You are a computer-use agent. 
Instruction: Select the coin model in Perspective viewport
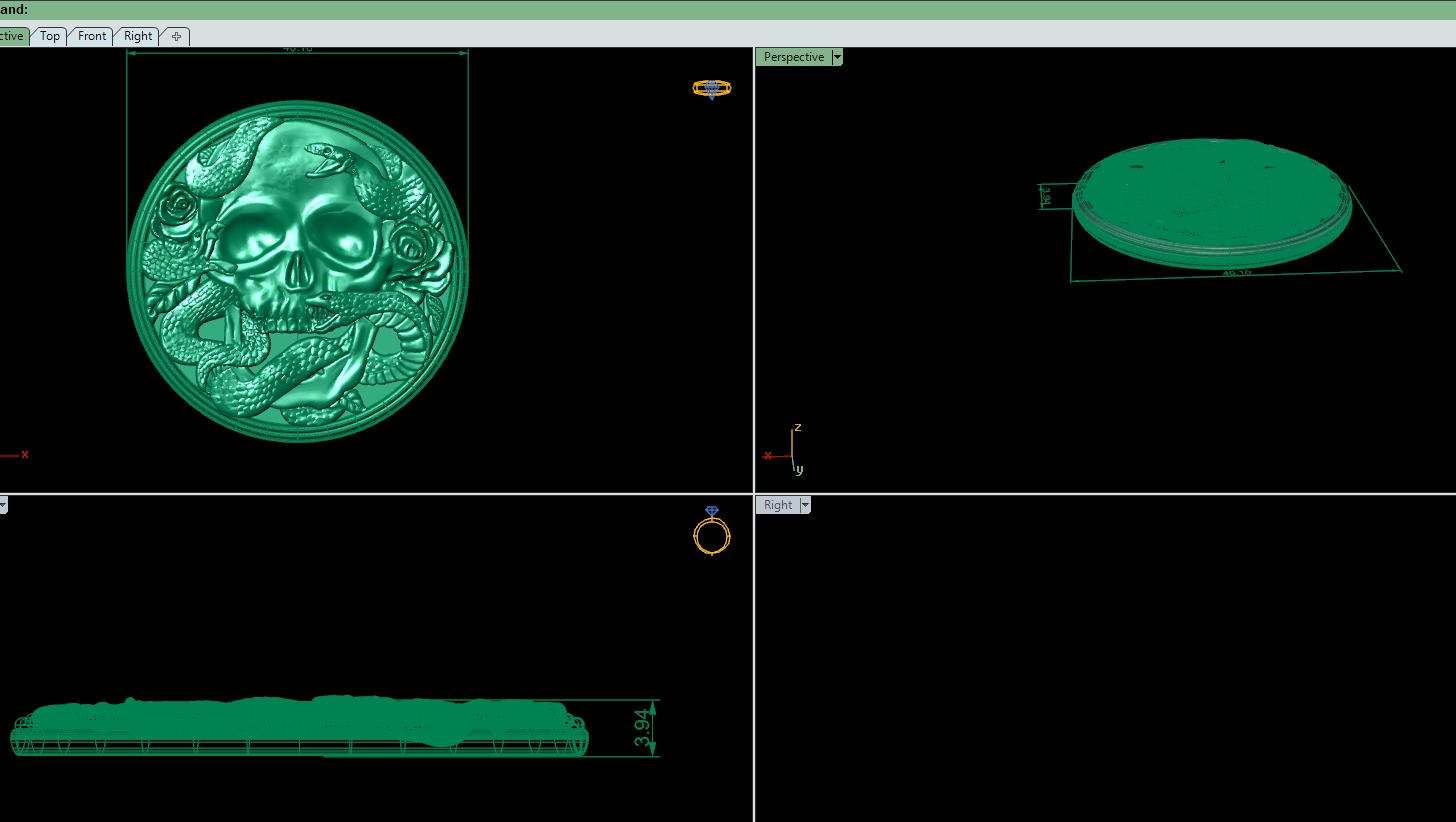coord(1212,203)
